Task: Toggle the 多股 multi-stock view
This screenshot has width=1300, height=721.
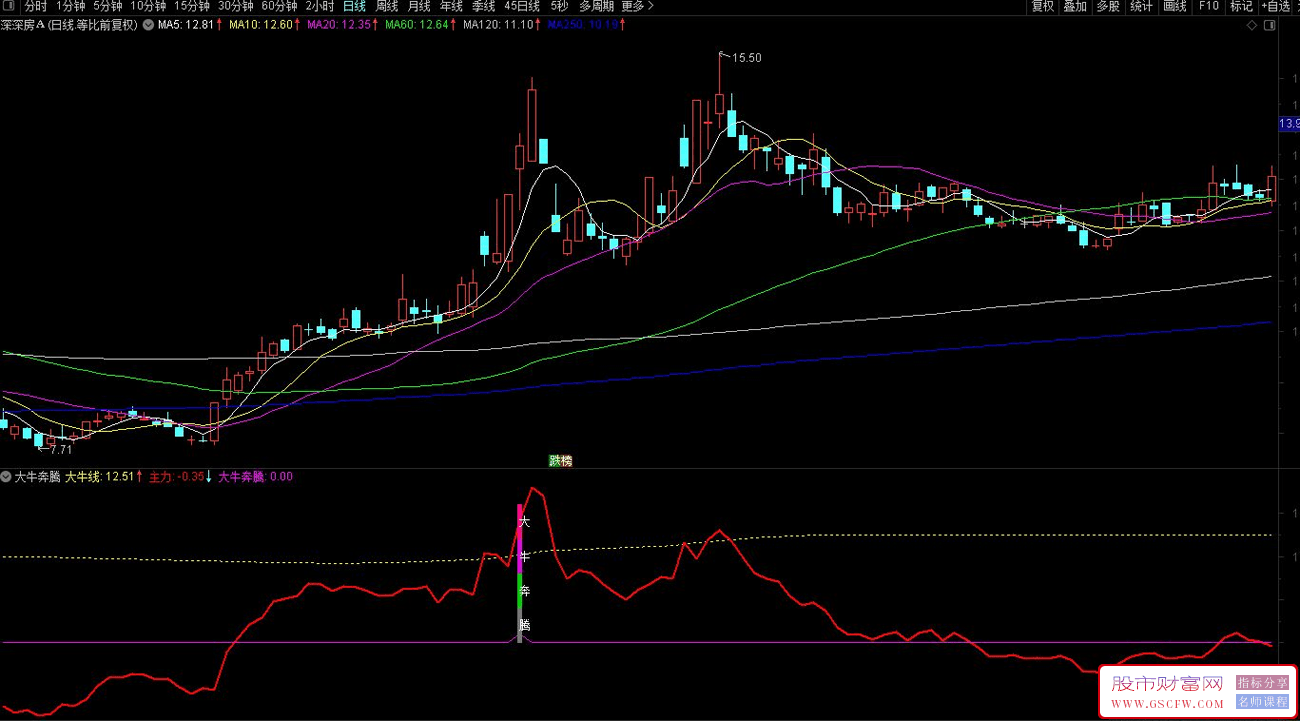Action: (x=1108, y=6)
